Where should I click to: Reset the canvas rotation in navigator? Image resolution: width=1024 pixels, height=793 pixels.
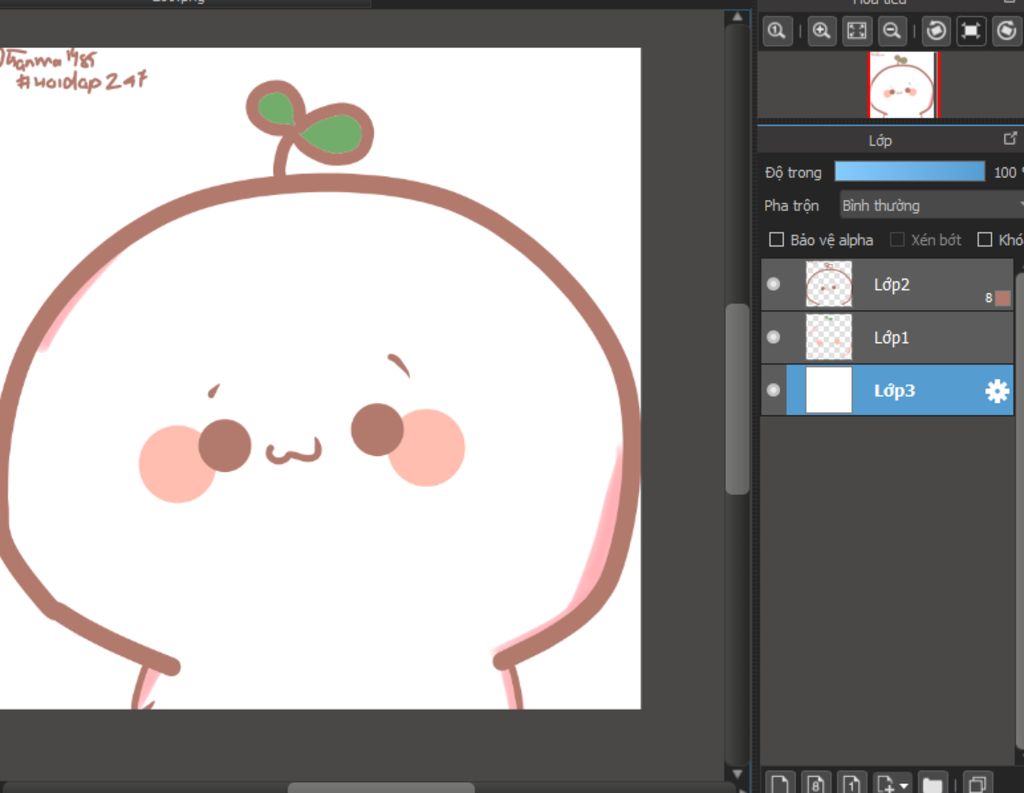pos(972,31)
